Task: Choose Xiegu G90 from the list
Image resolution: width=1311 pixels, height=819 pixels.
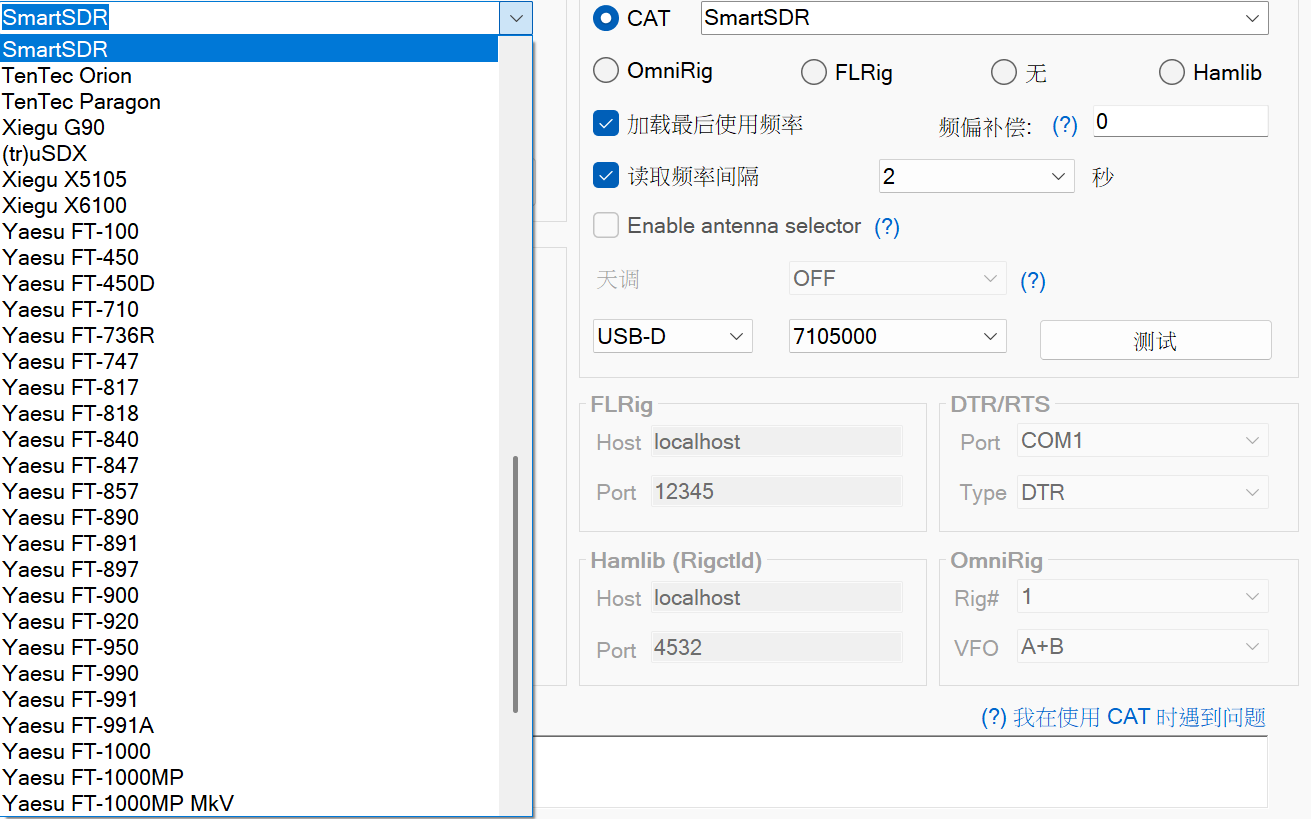Action: point(249,127)
